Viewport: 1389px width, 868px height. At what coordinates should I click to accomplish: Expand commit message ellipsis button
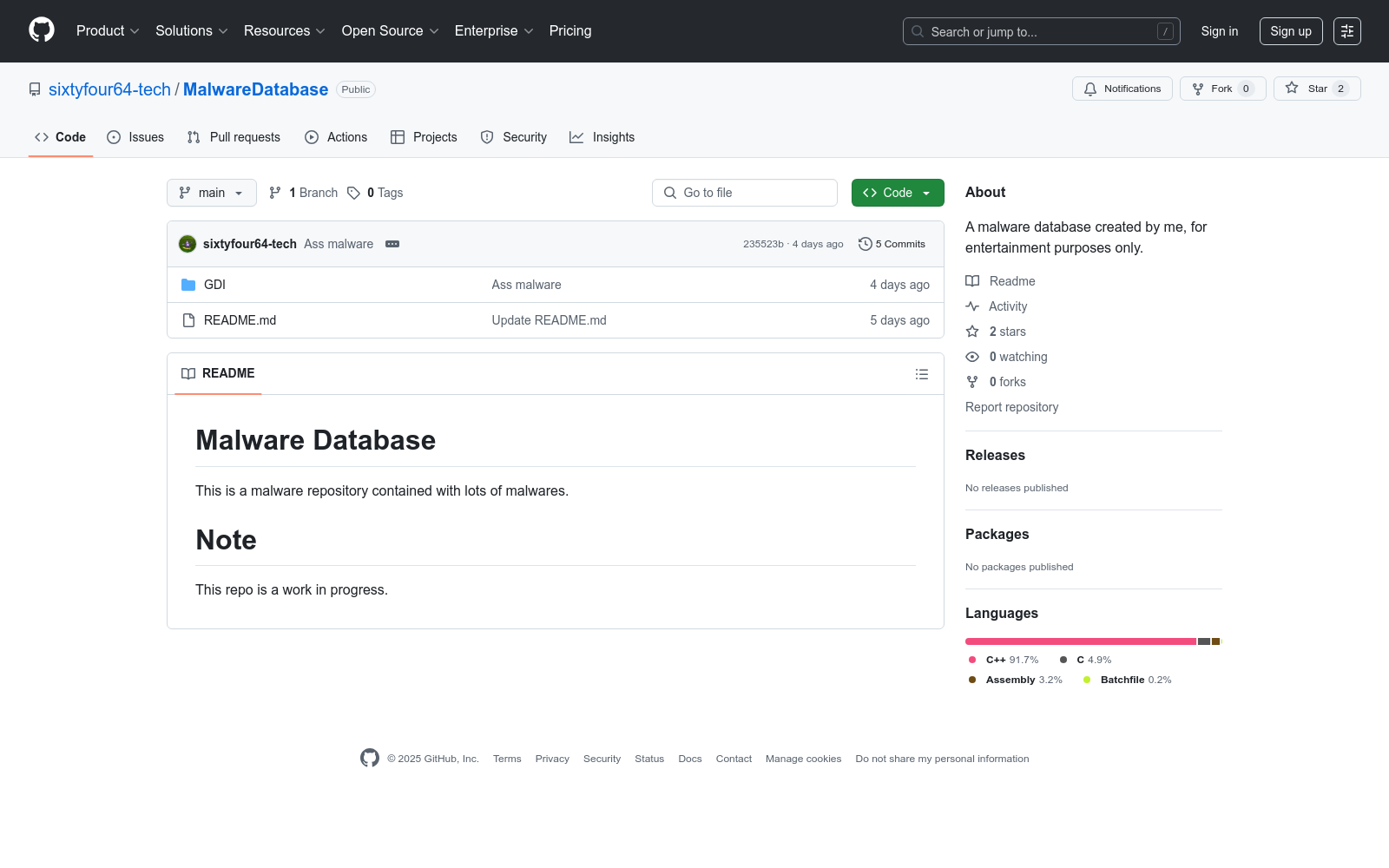(392, 244)
